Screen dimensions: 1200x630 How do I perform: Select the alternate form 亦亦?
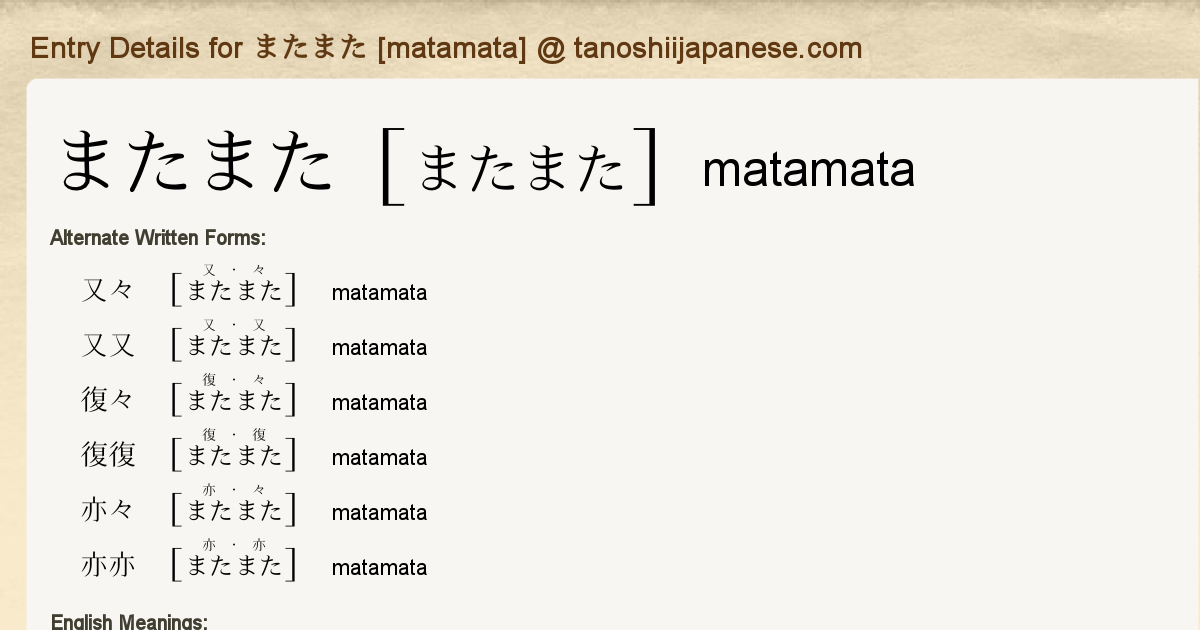(x=108, y=566)
